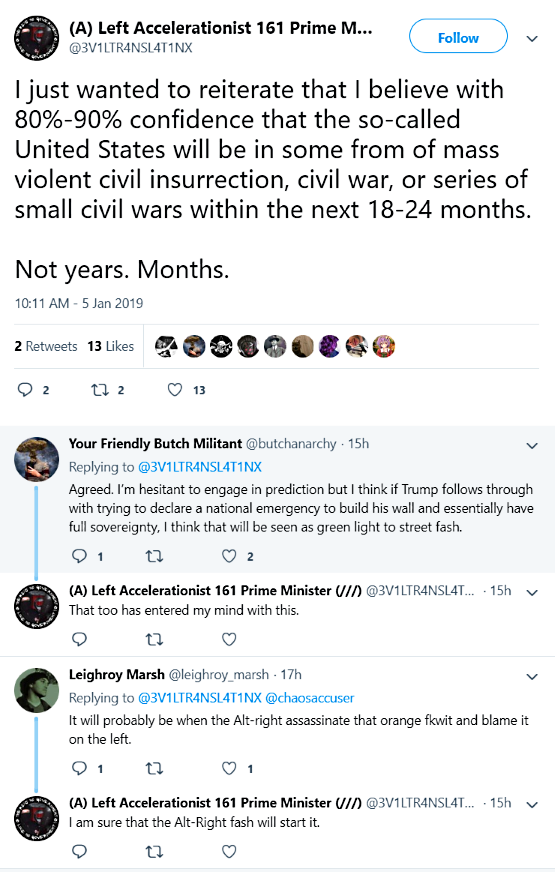Open the @chaosaccuser mention link
This screenshot has height=872, width=555.
point(310,697)
